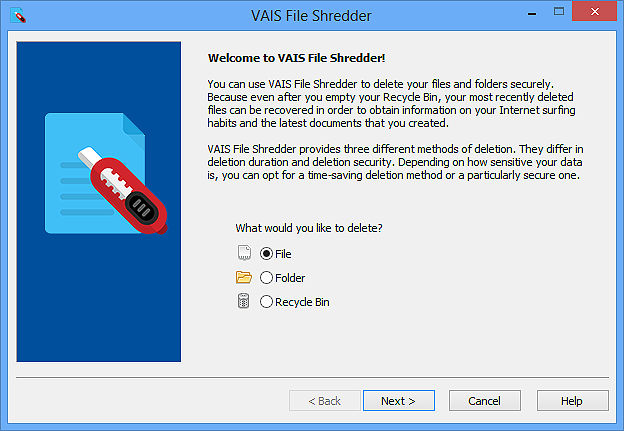Proceed with the Next > button
Image resolution: width=624 pixels, height=431 pixels.
(x=398, y=400)
